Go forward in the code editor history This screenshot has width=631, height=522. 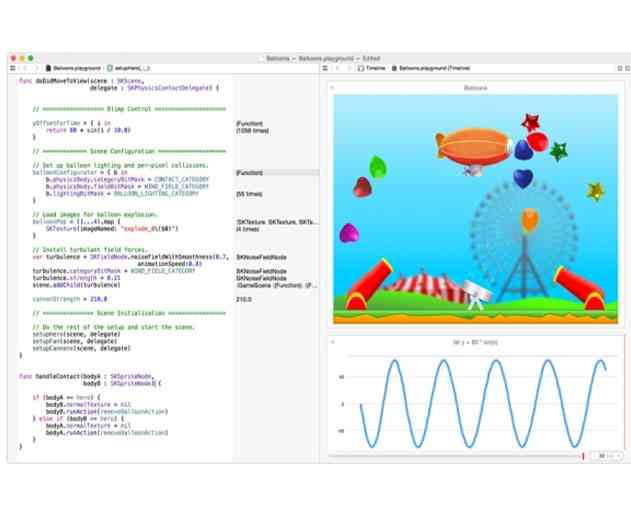[35, 68]
